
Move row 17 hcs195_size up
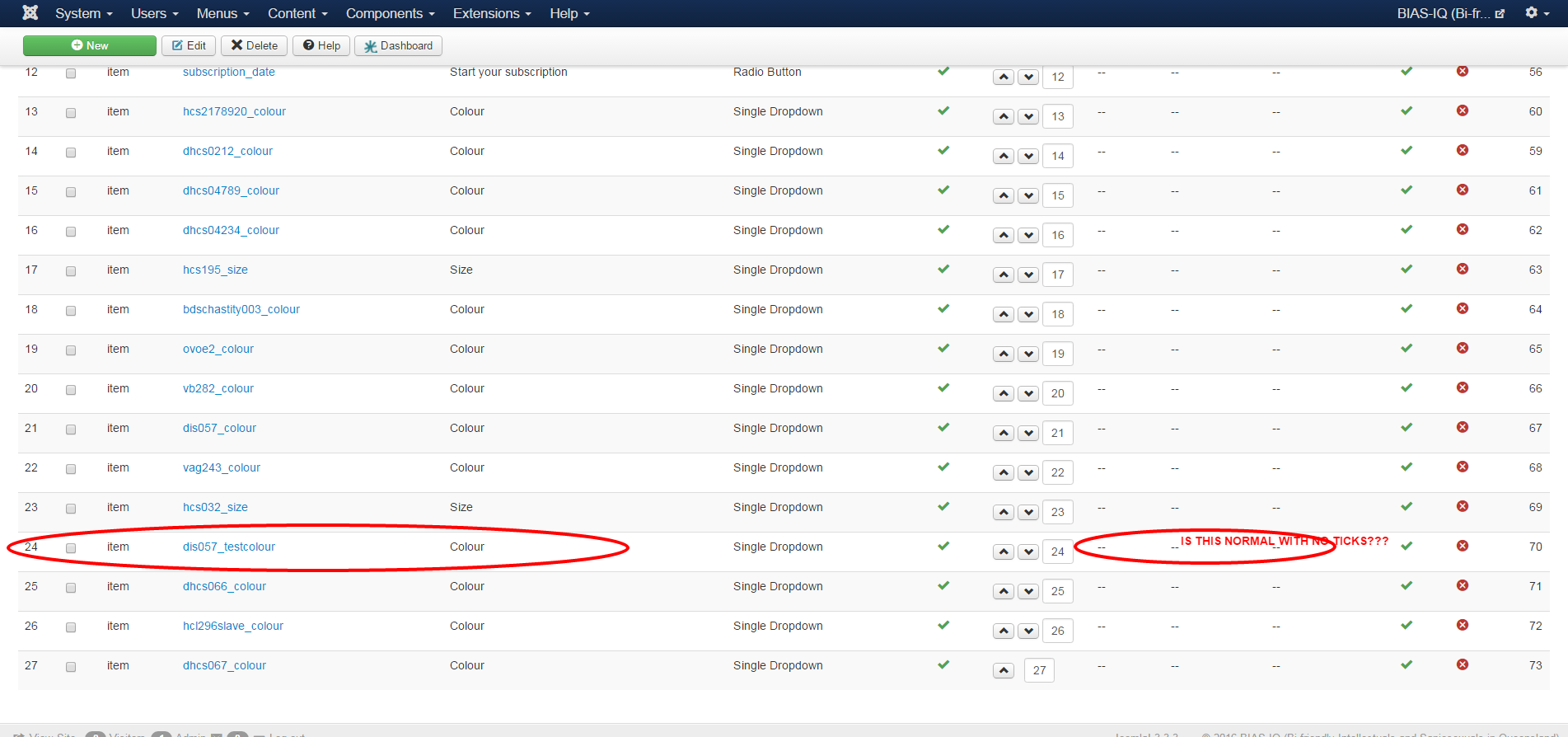click(1004, 275)
